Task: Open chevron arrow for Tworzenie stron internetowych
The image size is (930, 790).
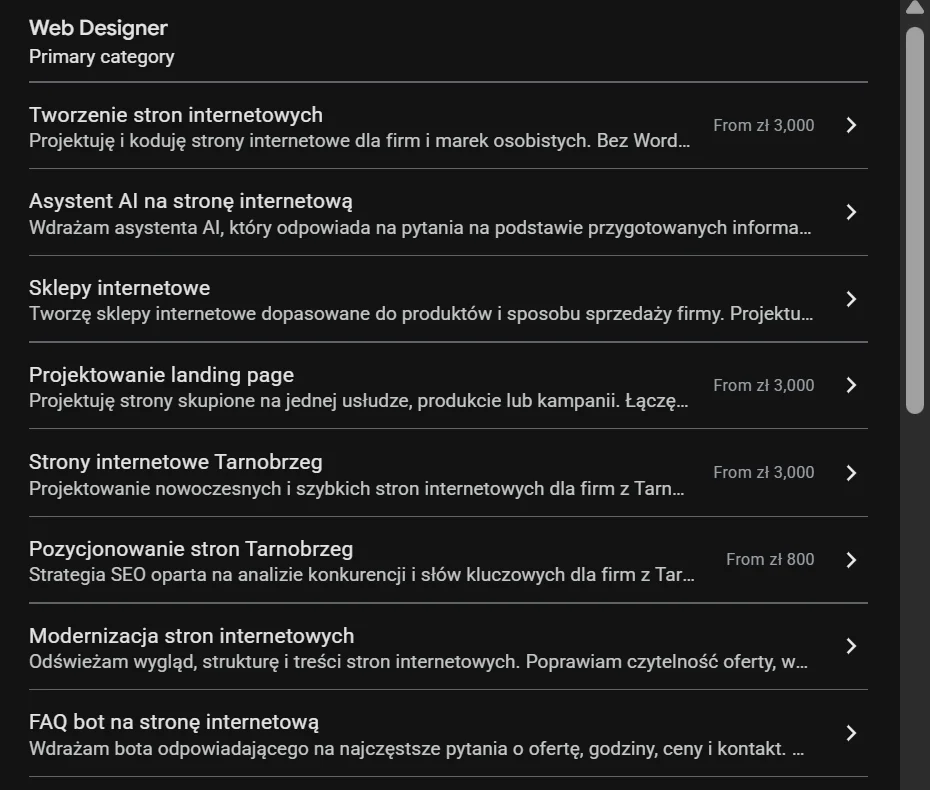Action: point(851,125)
